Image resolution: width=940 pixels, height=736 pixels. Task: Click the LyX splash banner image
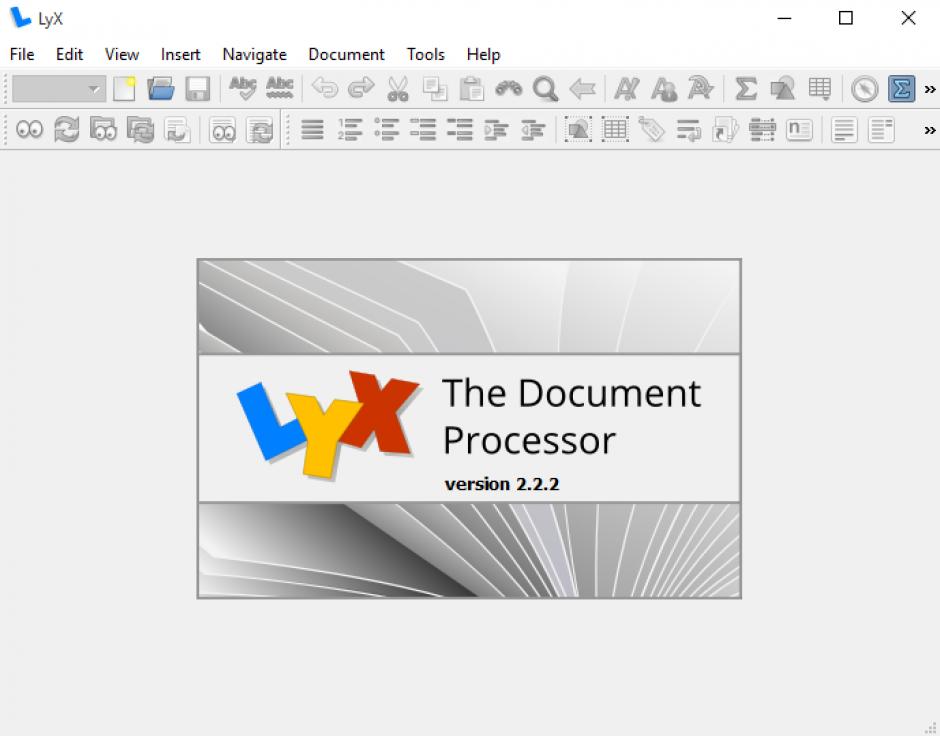(x=469, y=428)
